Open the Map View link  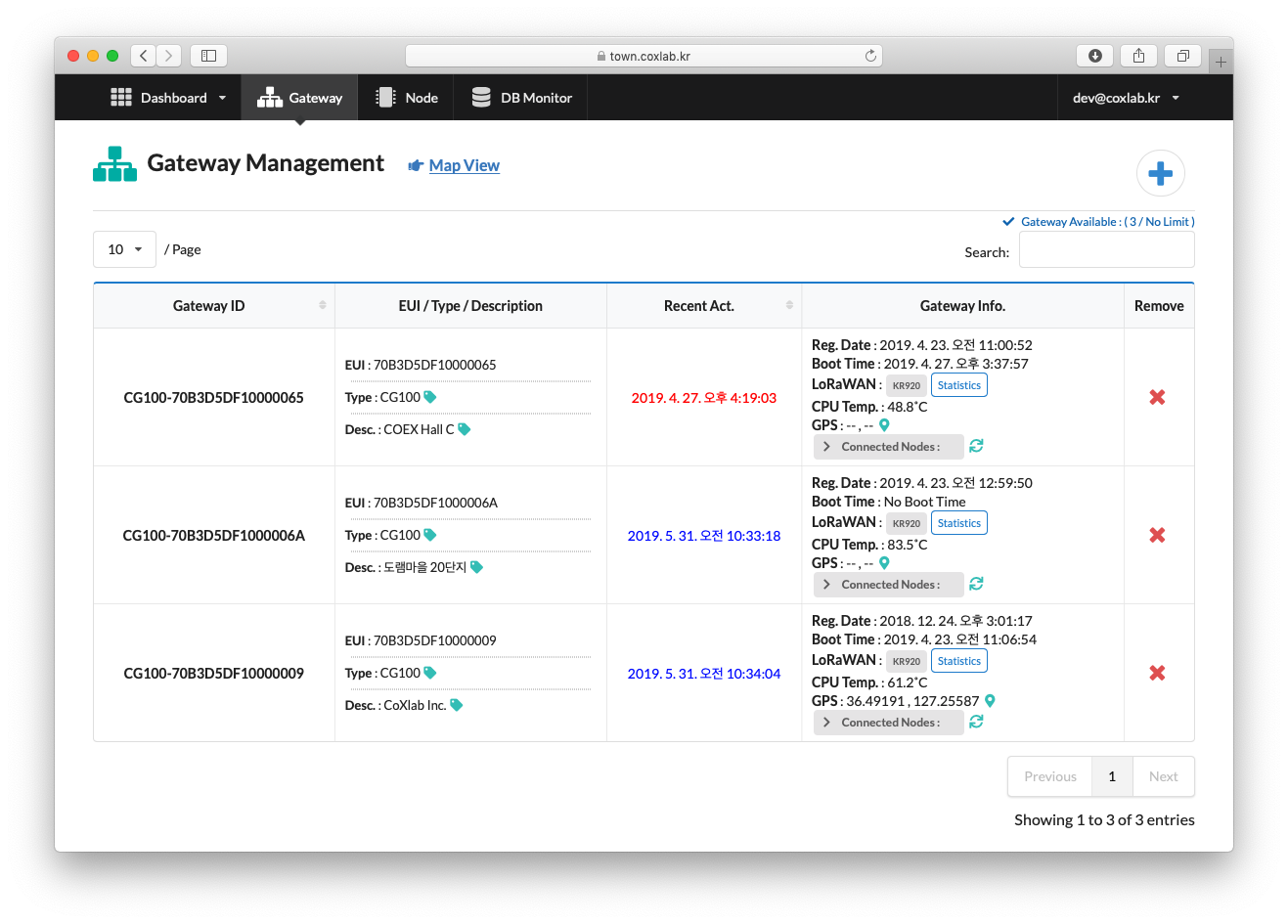(464, 166)
